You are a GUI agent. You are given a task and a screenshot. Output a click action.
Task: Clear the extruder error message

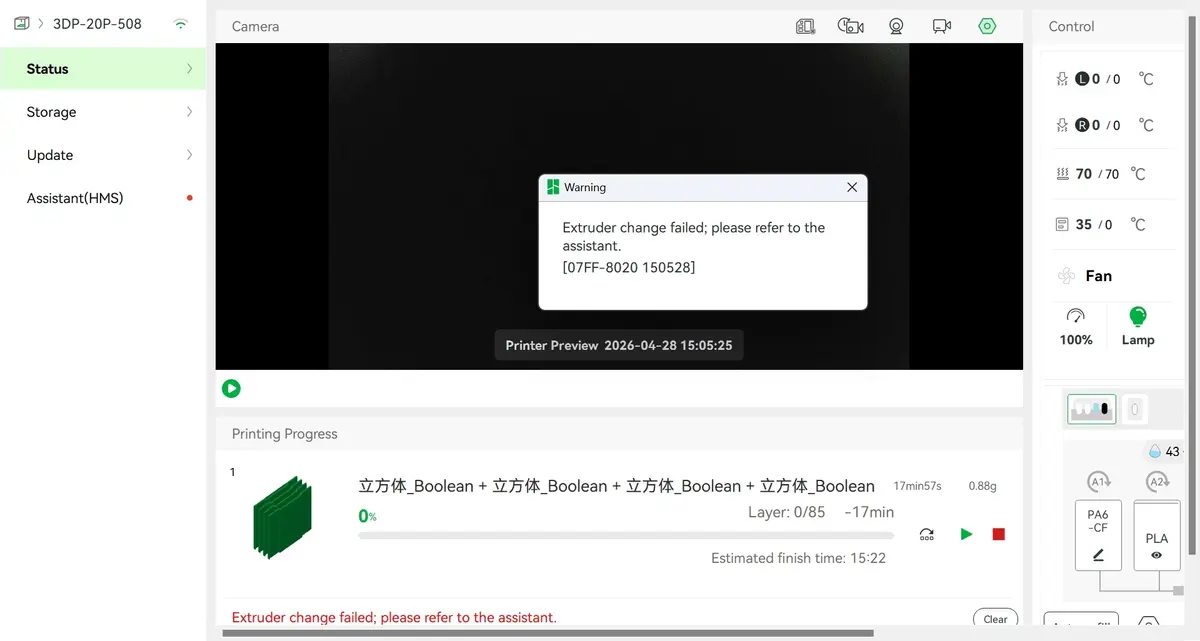point(995,619)
